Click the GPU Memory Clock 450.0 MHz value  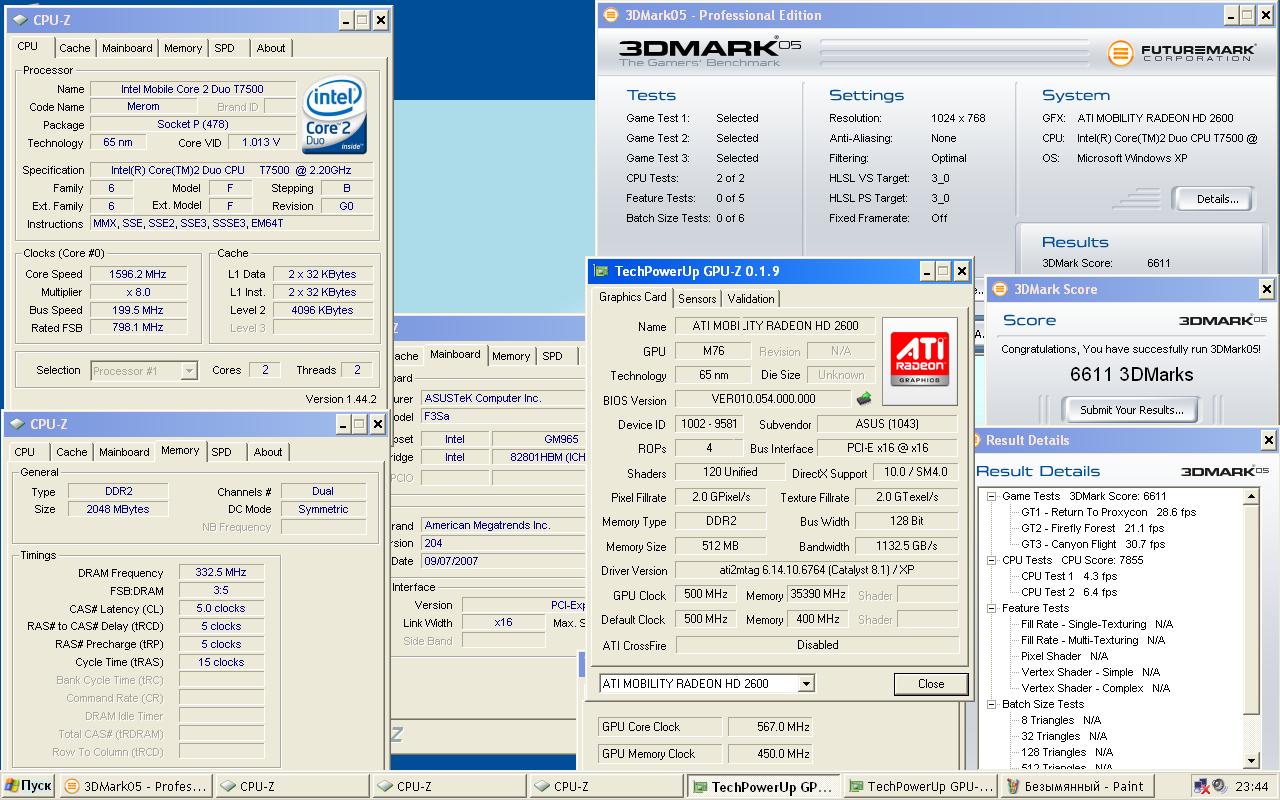point(770,754)
